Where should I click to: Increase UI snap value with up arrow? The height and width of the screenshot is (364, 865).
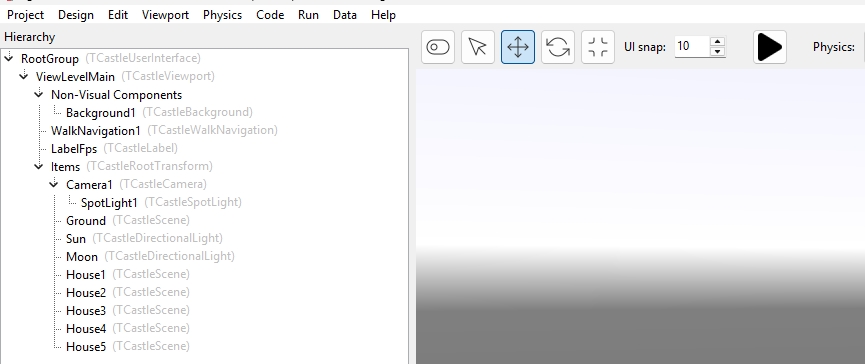[717, 41]
